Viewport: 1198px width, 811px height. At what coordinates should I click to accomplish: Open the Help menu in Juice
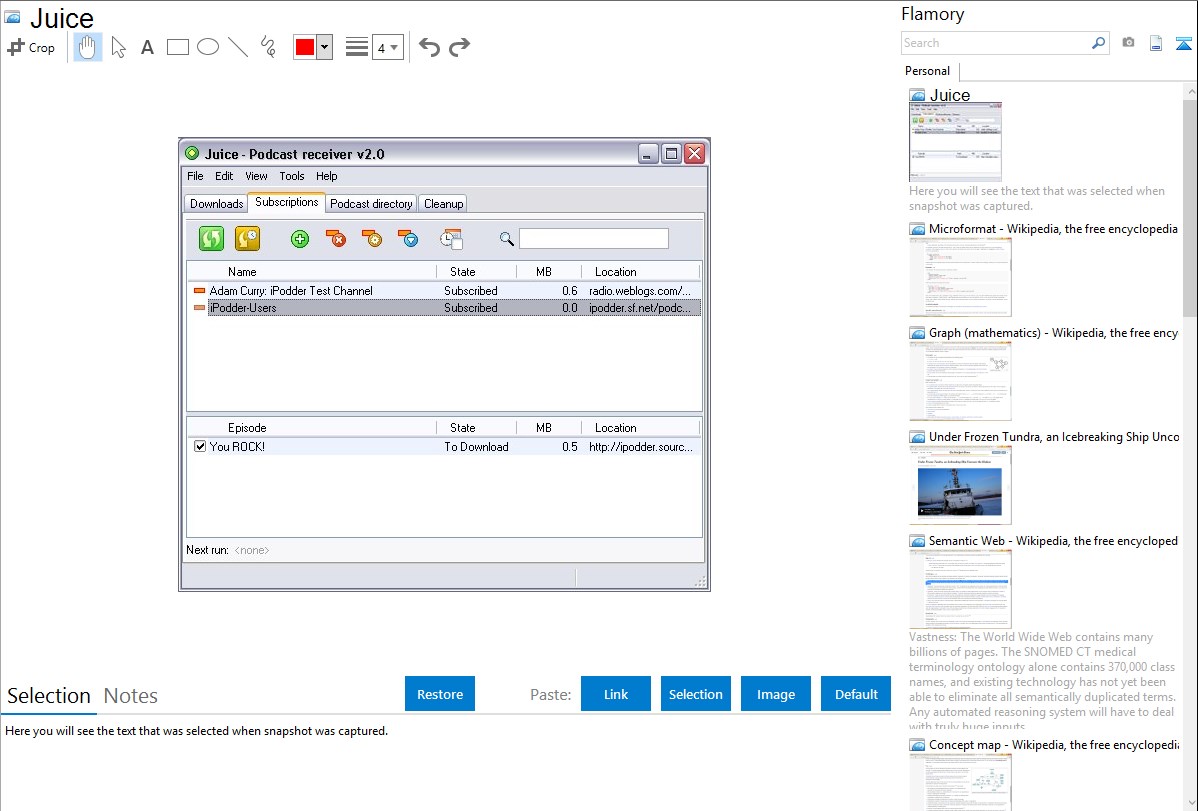tap(326, 176)
